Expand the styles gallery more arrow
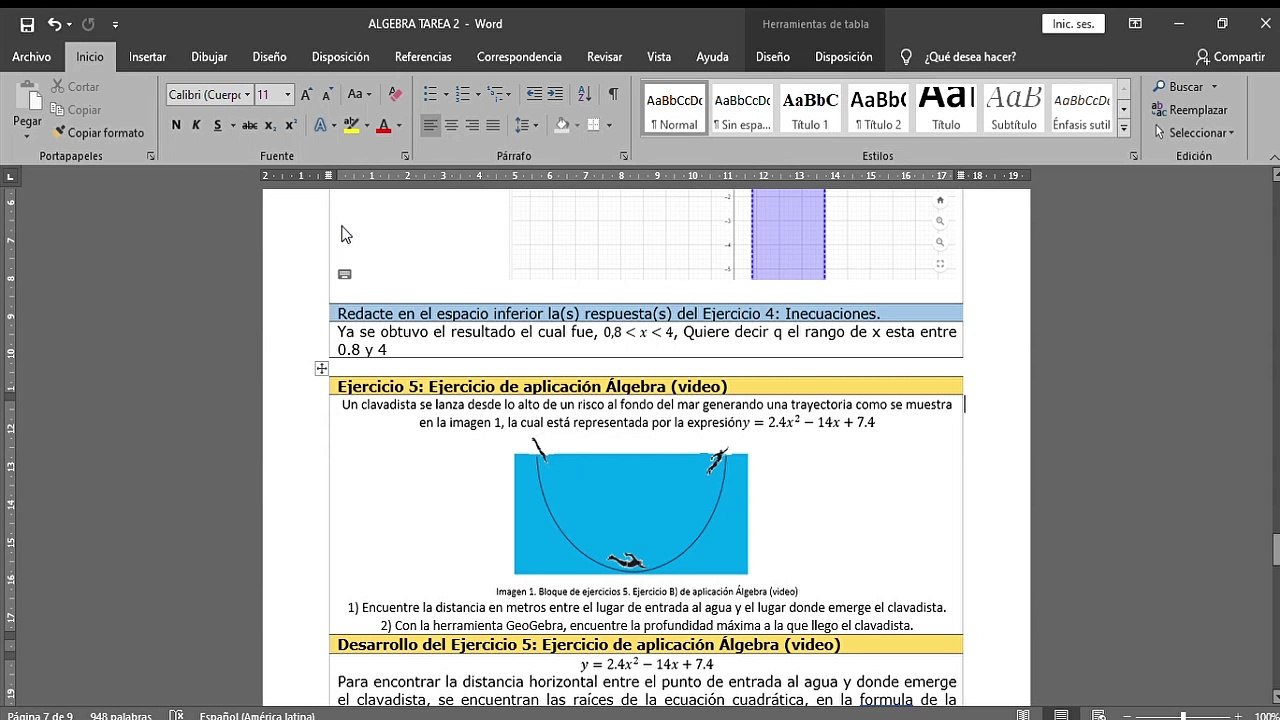Image resolution: width=1280 pixels, height=720 pixels. 1124,127
